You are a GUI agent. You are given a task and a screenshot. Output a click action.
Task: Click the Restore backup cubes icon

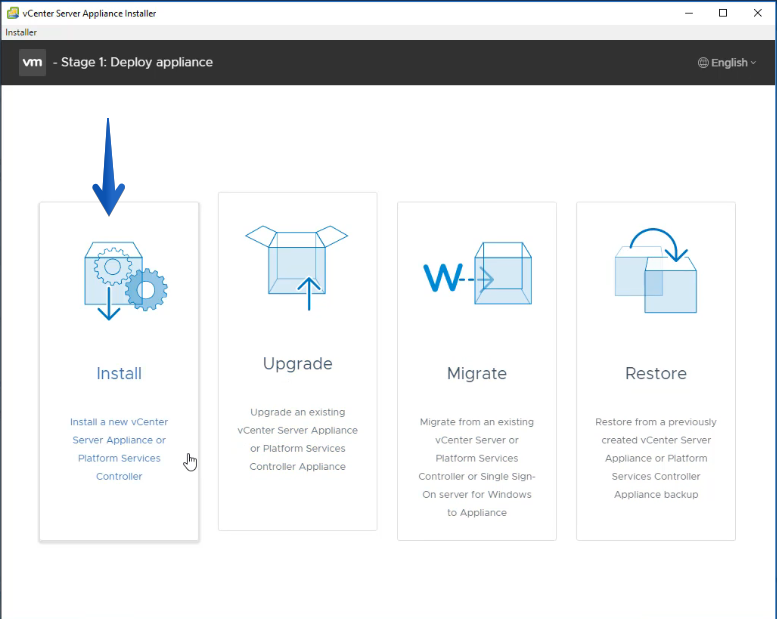pos(656,270)
